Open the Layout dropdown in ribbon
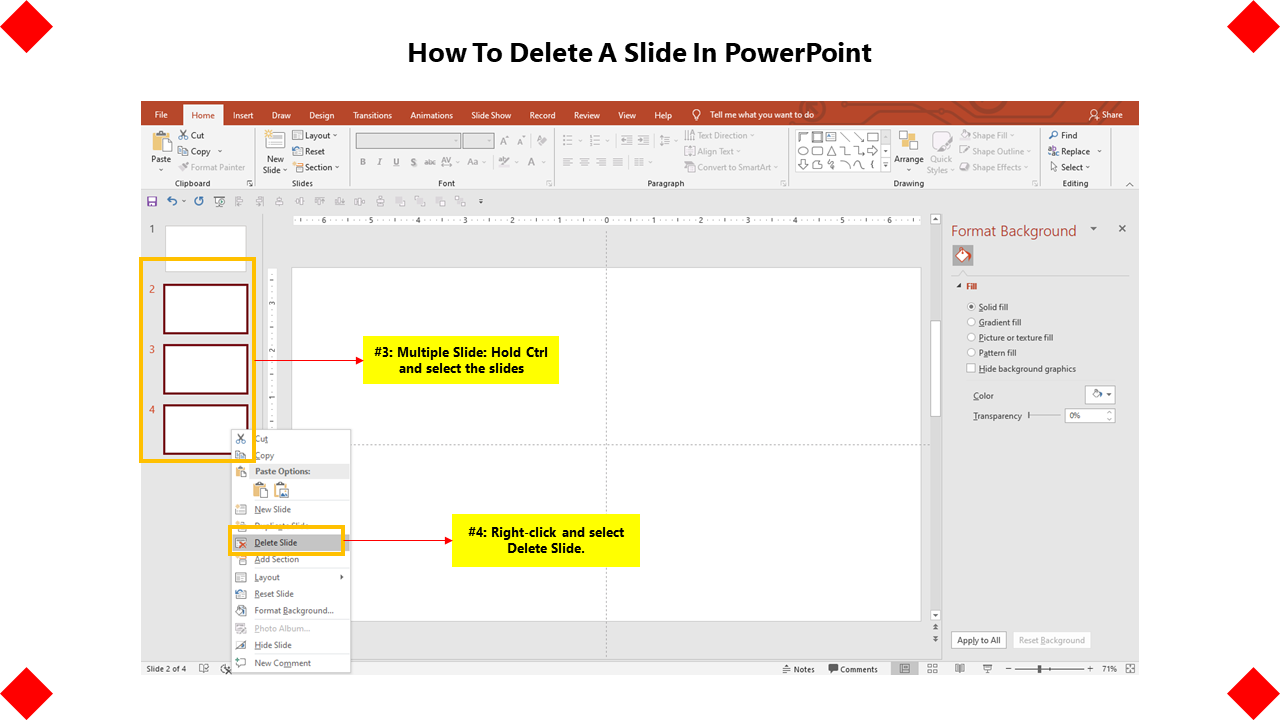Viewport: 1280px width, 720px height. click(x=316, y=136)
